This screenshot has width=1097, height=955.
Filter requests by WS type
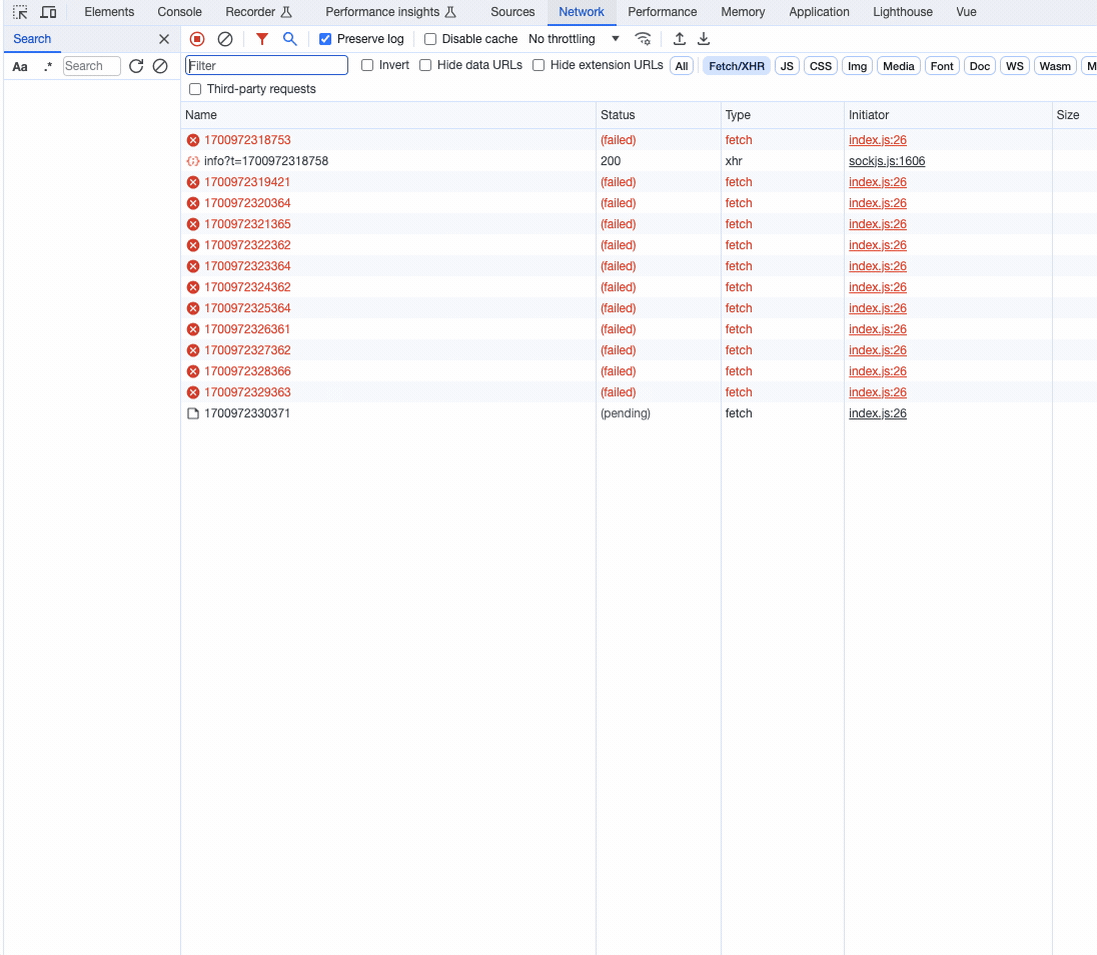(1014, 66)
